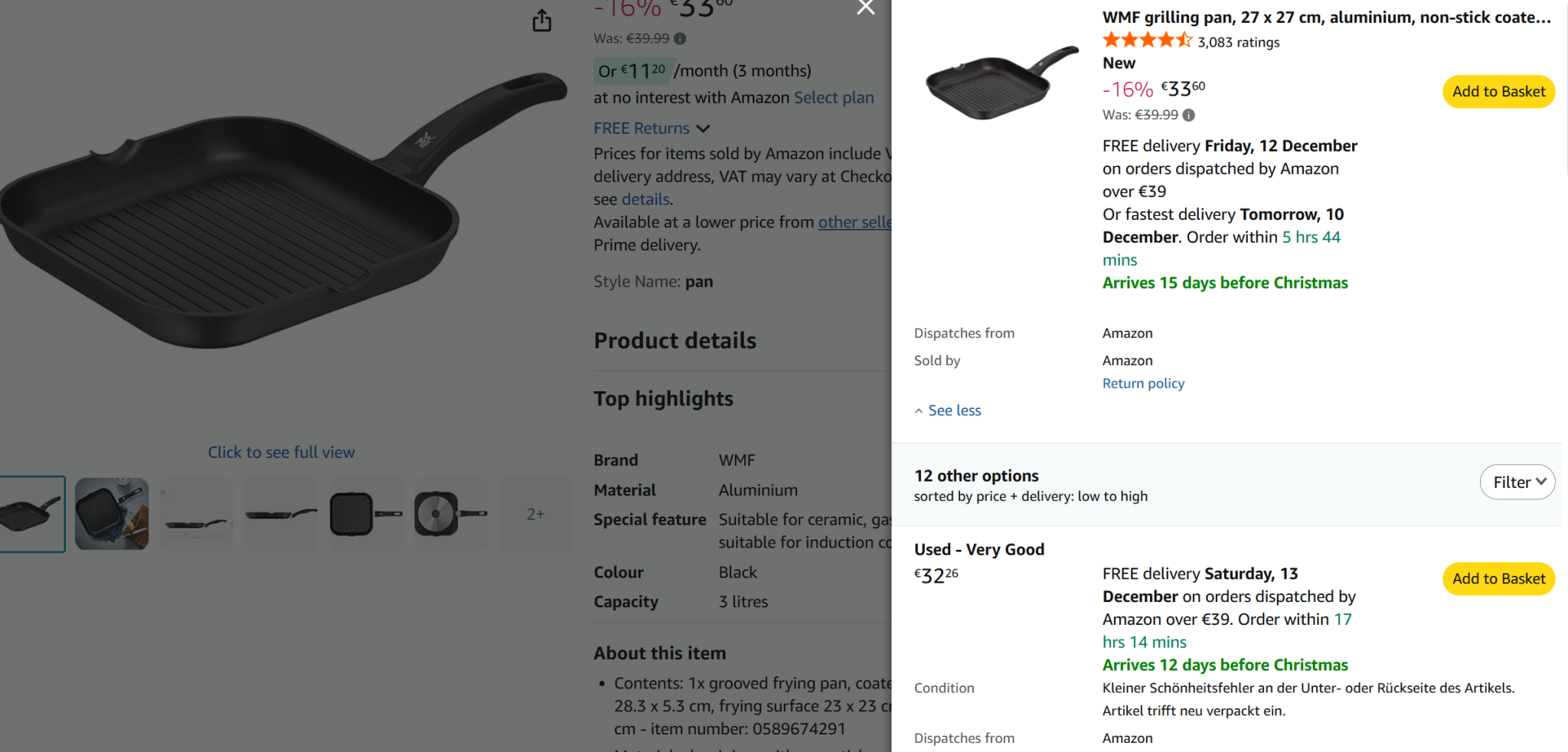Click info icon next to panel Was price
Image resolution: width=1568 pixels, height=752 pixels.
click(1188, 115)
